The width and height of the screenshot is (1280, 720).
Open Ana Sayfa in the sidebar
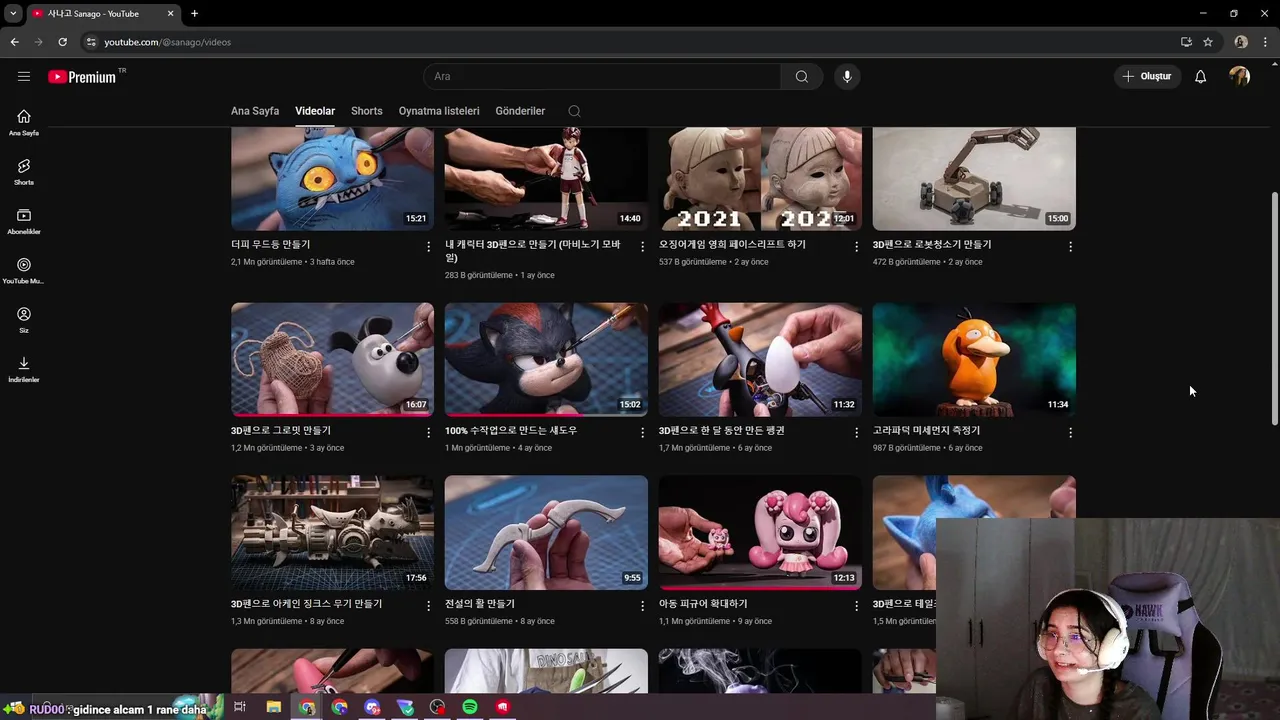[24, 122]
